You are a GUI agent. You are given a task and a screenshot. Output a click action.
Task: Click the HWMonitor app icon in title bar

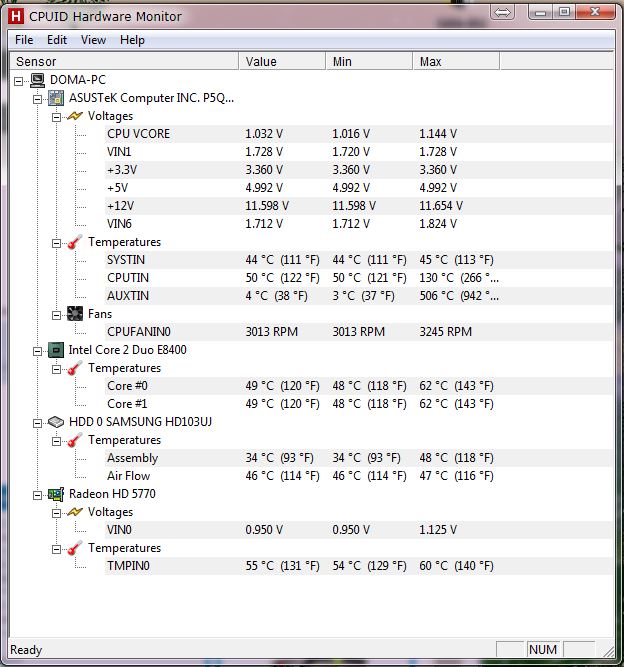tap(16, 16)
